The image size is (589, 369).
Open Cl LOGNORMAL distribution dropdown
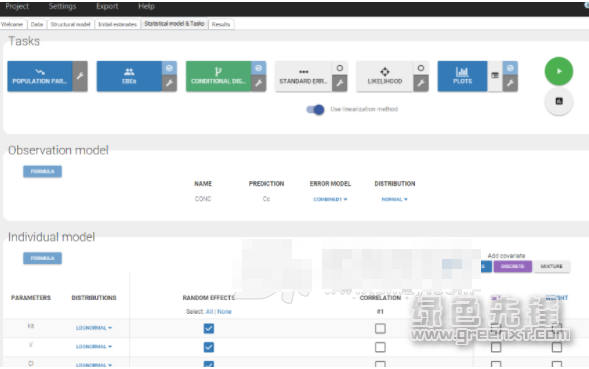click(x=94, y=365)
